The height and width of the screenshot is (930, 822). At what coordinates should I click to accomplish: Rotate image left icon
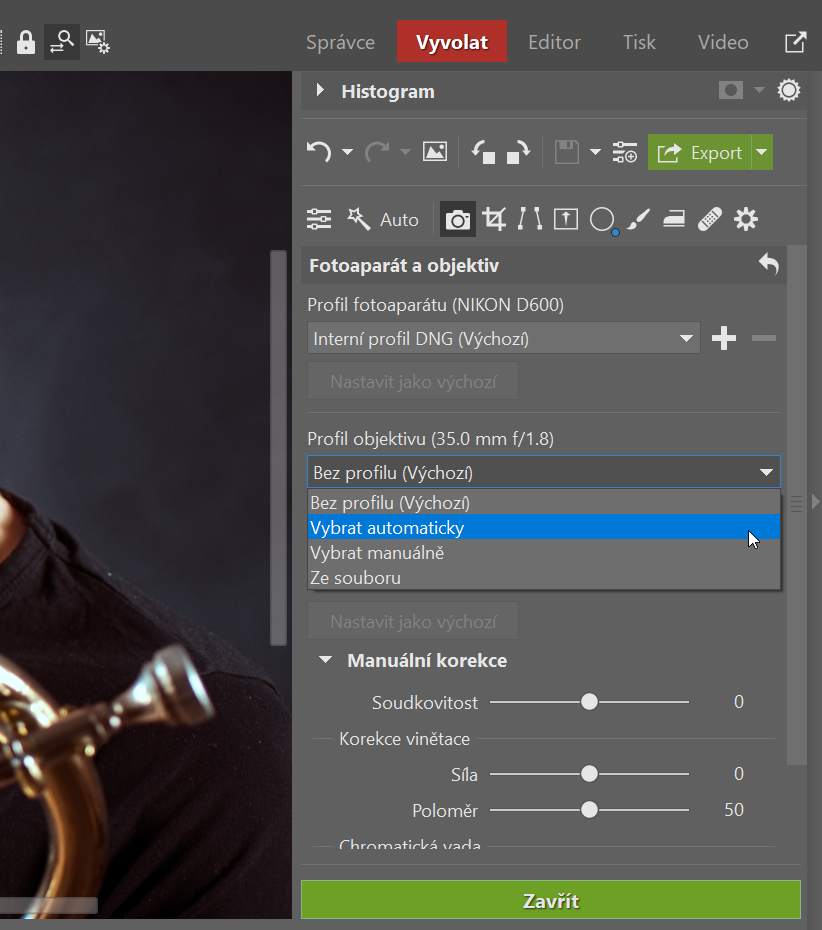click(x=483, y=152)
